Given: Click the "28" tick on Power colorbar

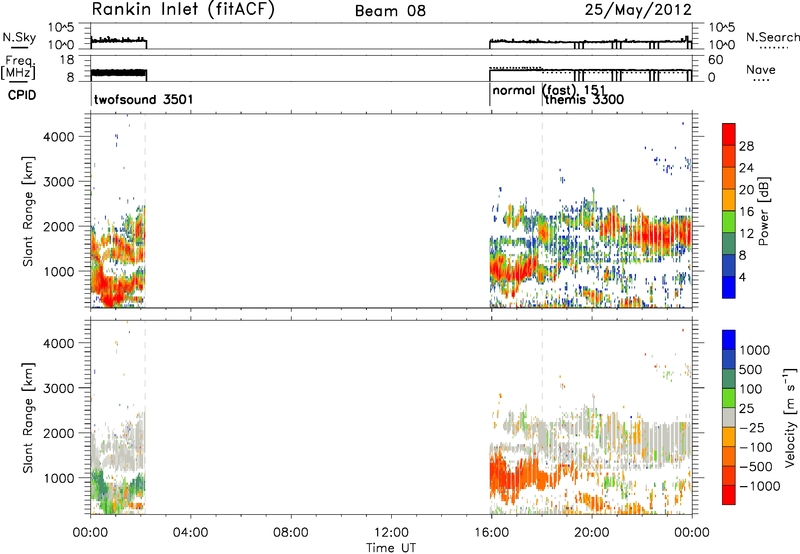Looking at the screenshot, I should pyautogui.click(x=746, y=146).
